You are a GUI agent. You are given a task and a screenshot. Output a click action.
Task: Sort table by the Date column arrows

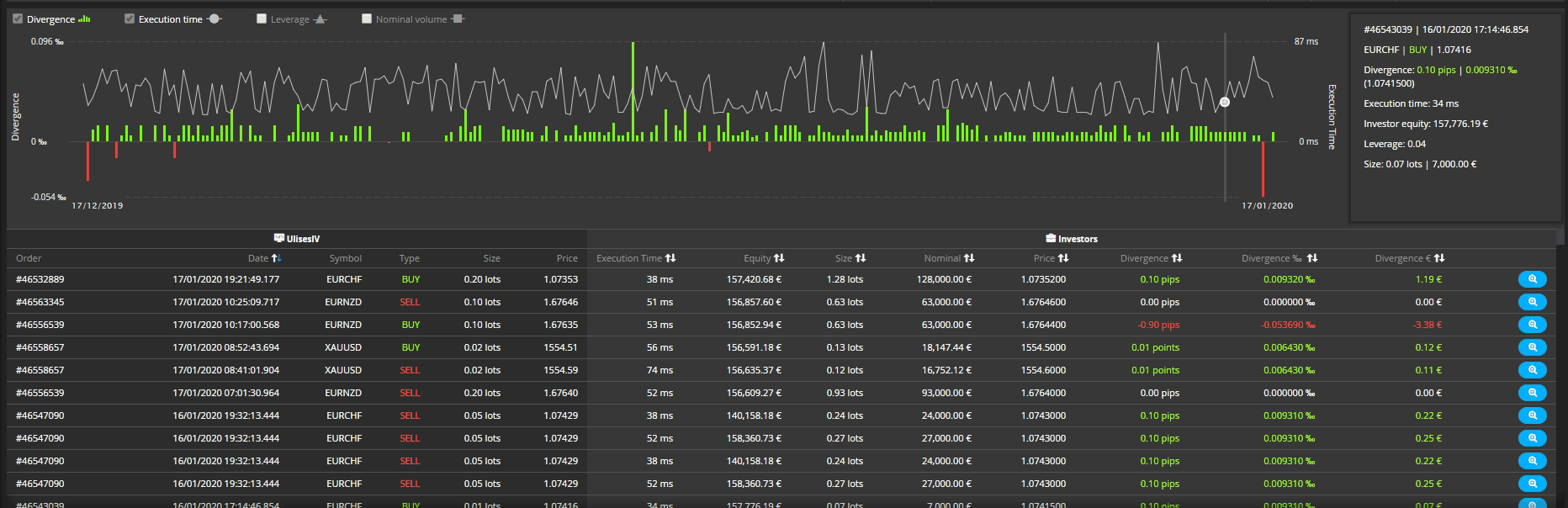pos(277,258)
